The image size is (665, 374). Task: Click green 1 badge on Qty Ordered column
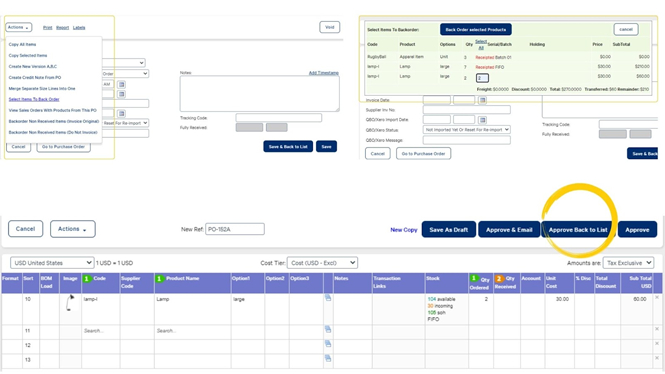click(474, 279)
